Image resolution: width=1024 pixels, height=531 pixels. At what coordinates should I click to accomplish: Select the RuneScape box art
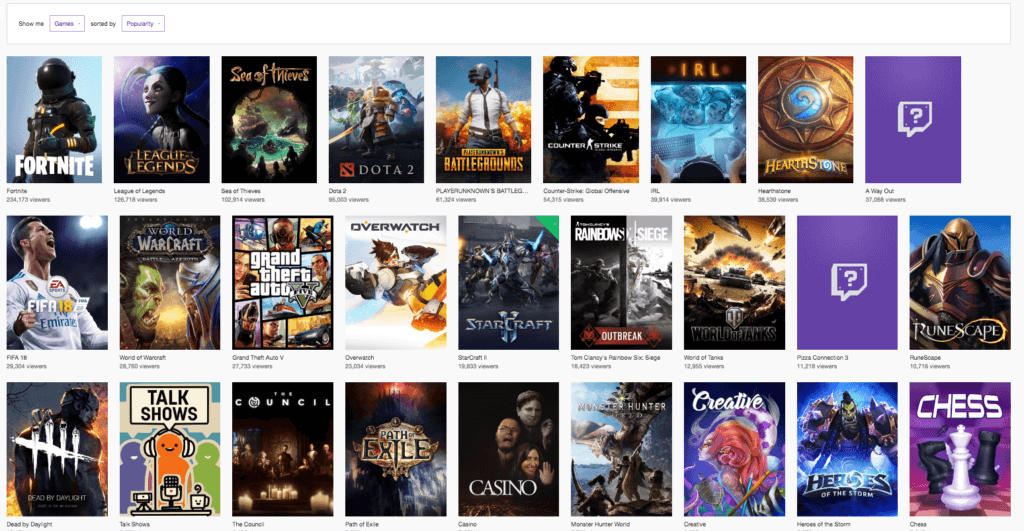[x=960, y=283]
